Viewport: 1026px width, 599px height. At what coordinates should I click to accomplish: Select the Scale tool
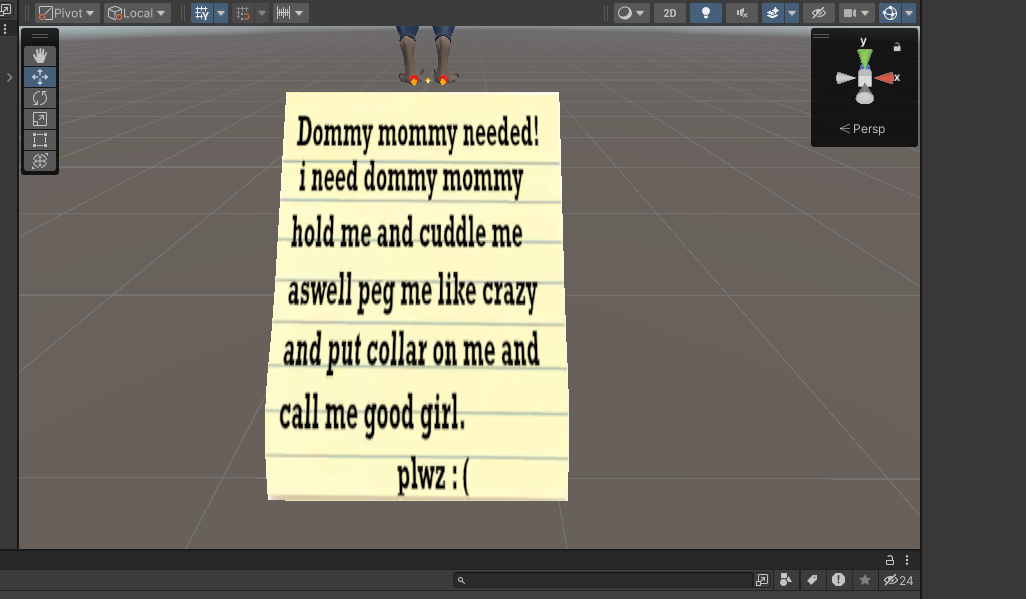(x=40, y=119)
